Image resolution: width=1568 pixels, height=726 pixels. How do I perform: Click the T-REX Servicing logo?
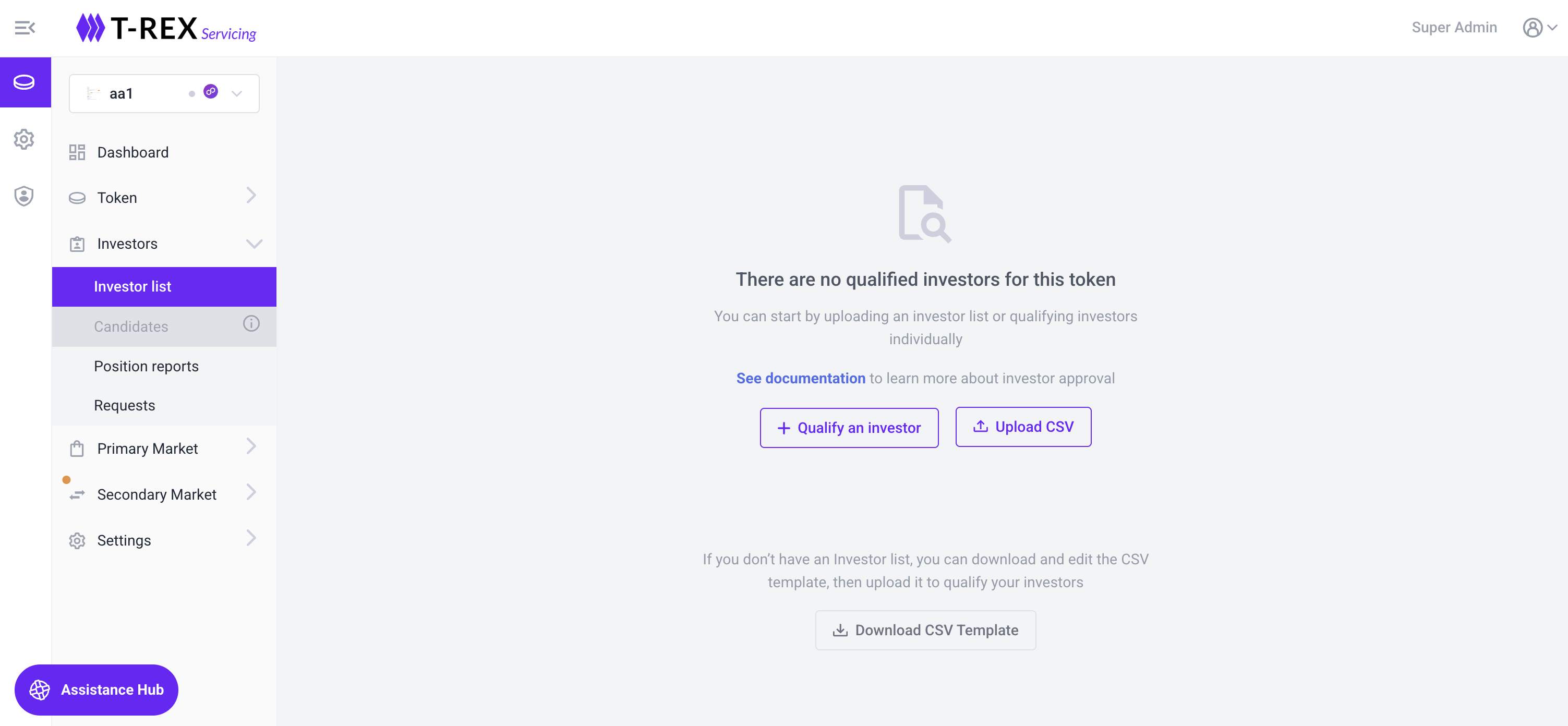tap(165, 28)
